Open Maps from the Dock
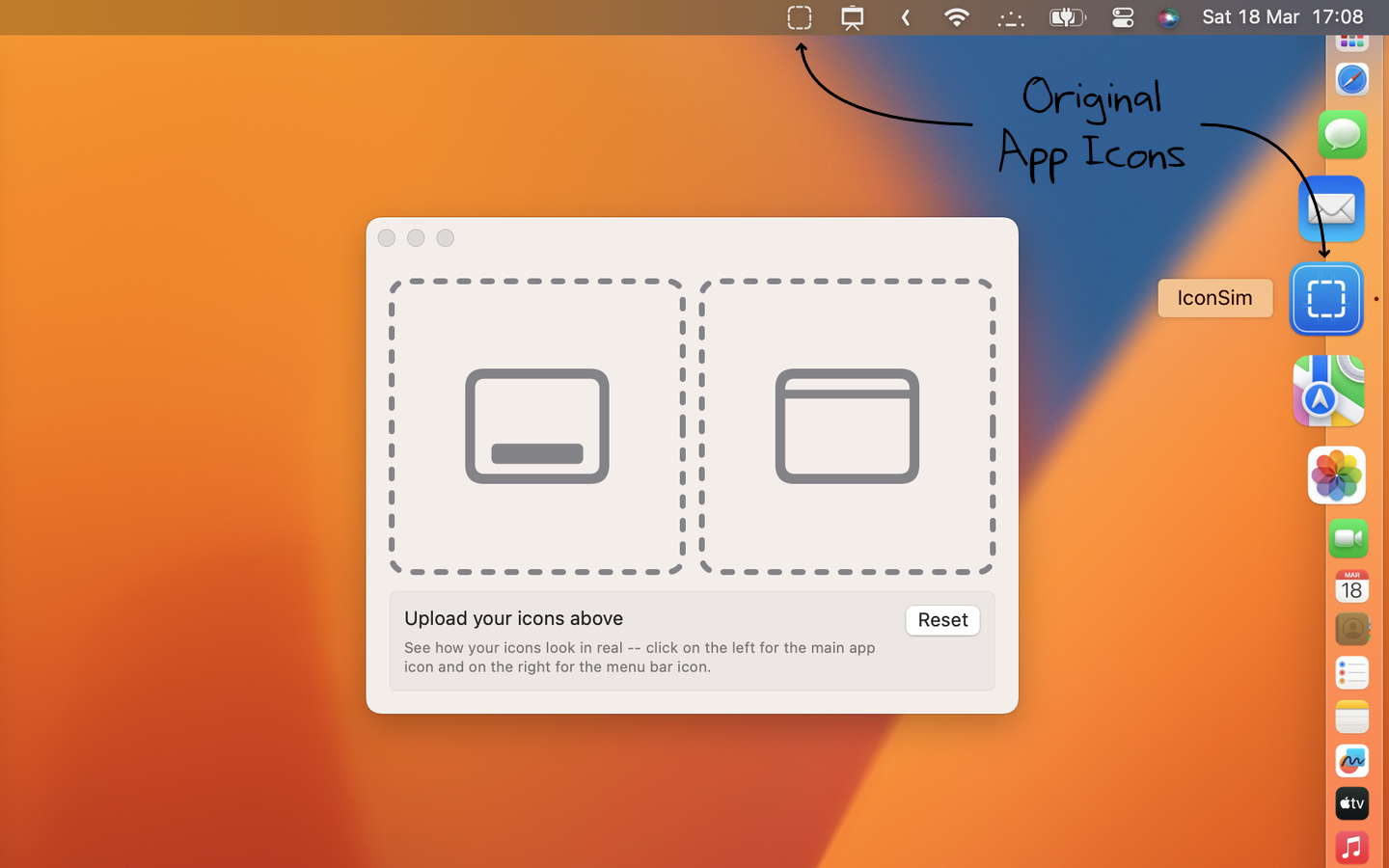Image resolution: width=1389 pixels, height=868 pixels. (x=1328, y=391)
